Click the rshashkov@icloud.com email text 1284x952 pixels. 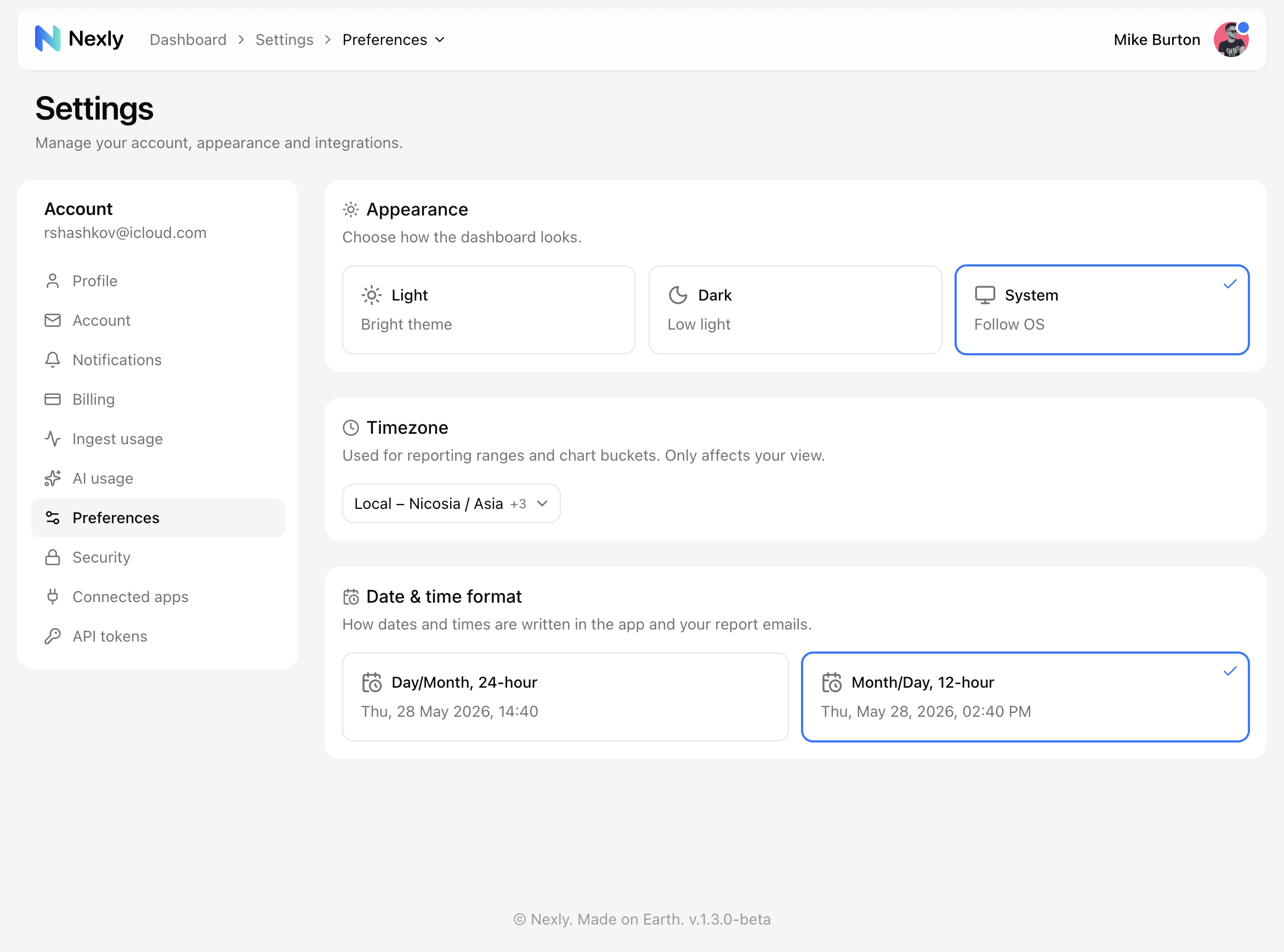(125, 233)
